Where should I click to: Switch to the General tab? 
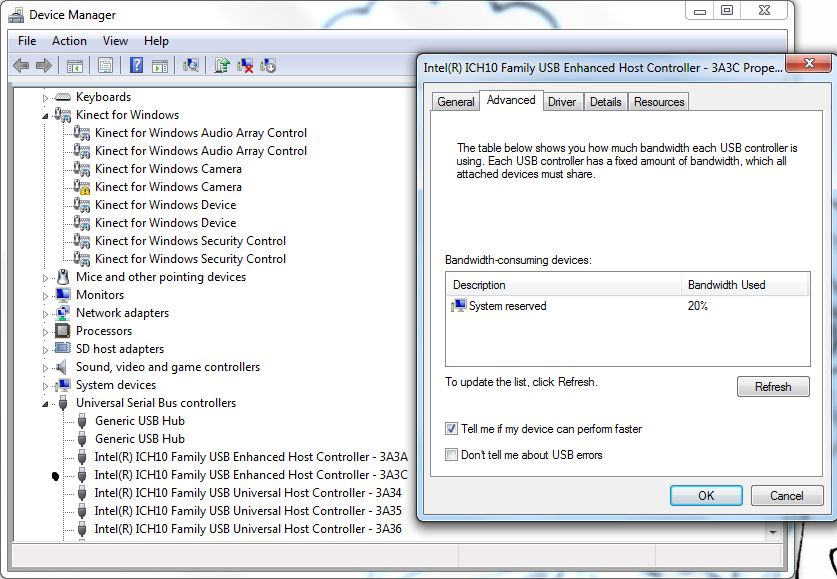tap(455, 101)
